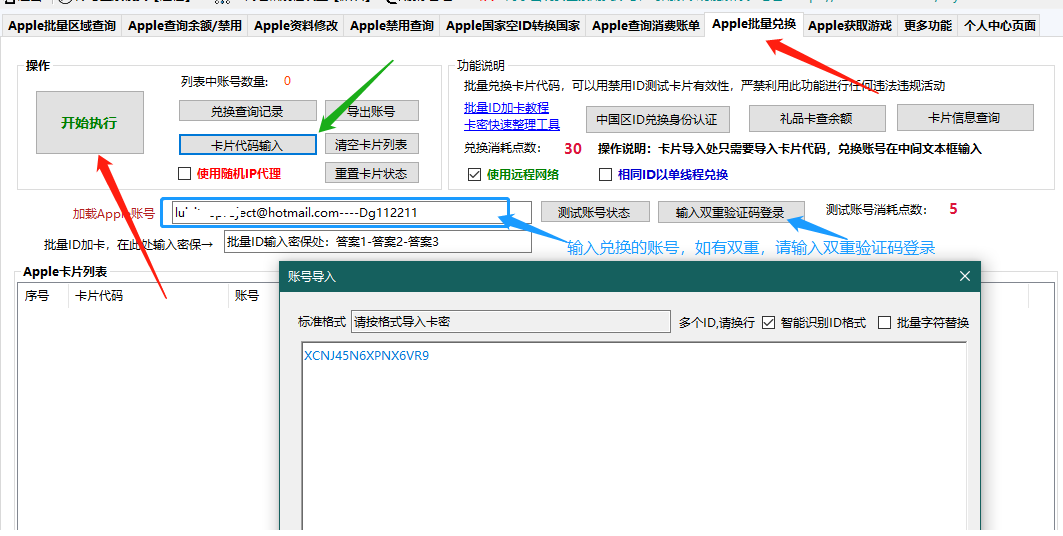1063x536 pixels.
Task: Click 重置卡片状态 button
Action: pos(372,173)
